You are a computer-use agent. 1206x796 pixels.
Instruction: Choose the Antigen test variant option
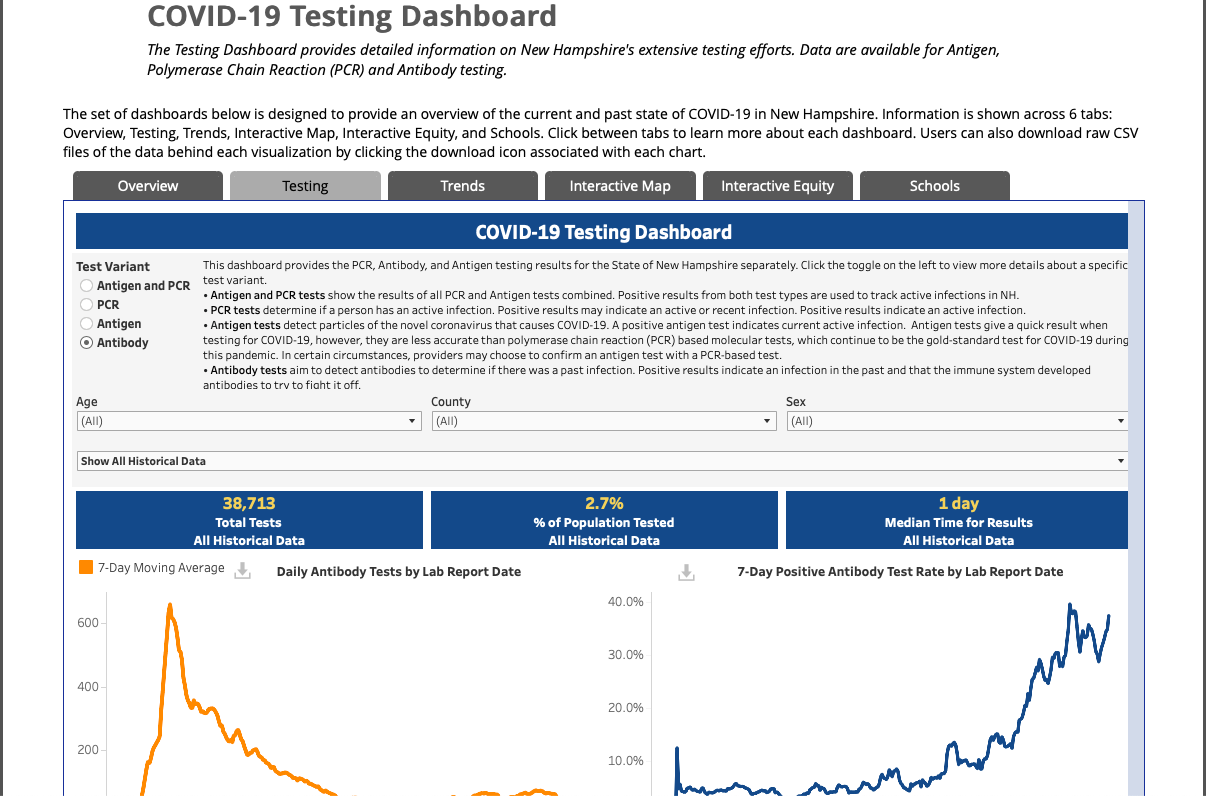tap(87, 324)
